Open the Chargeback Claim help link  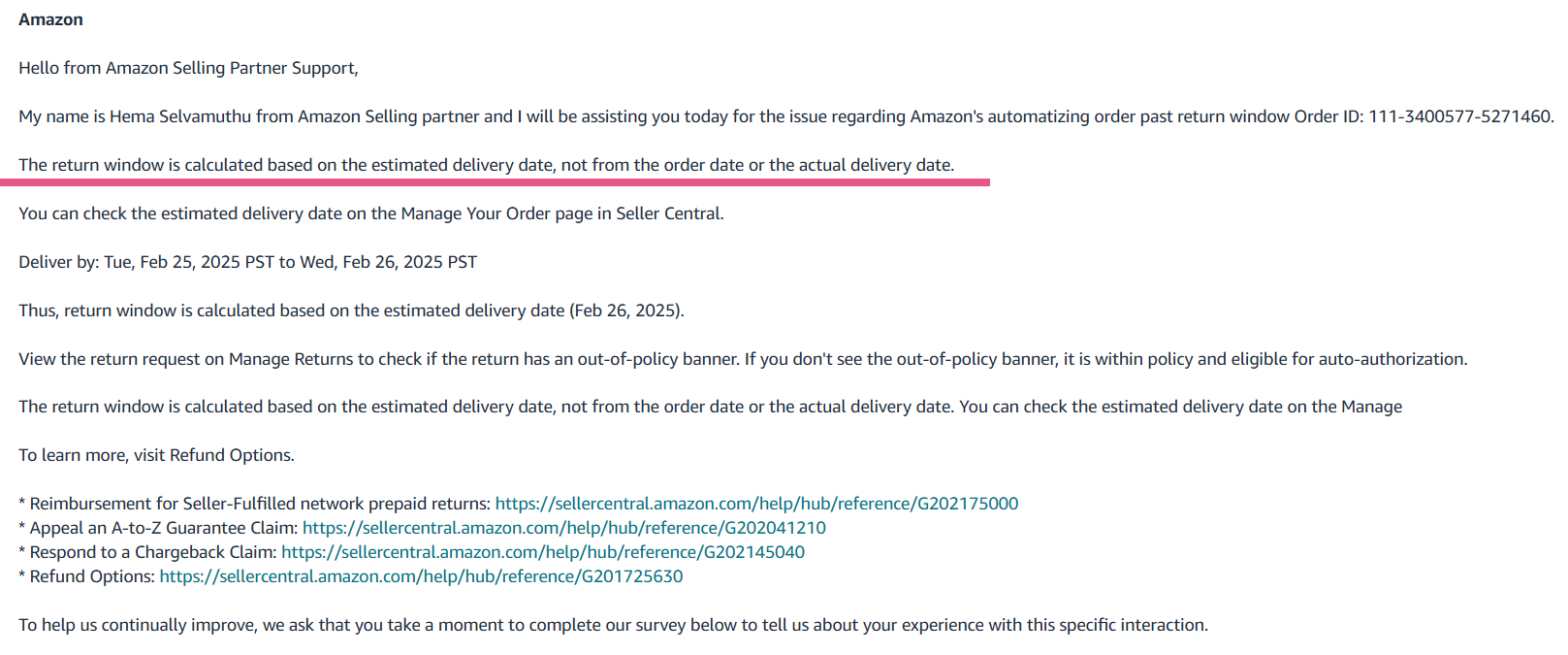[543, 552]
